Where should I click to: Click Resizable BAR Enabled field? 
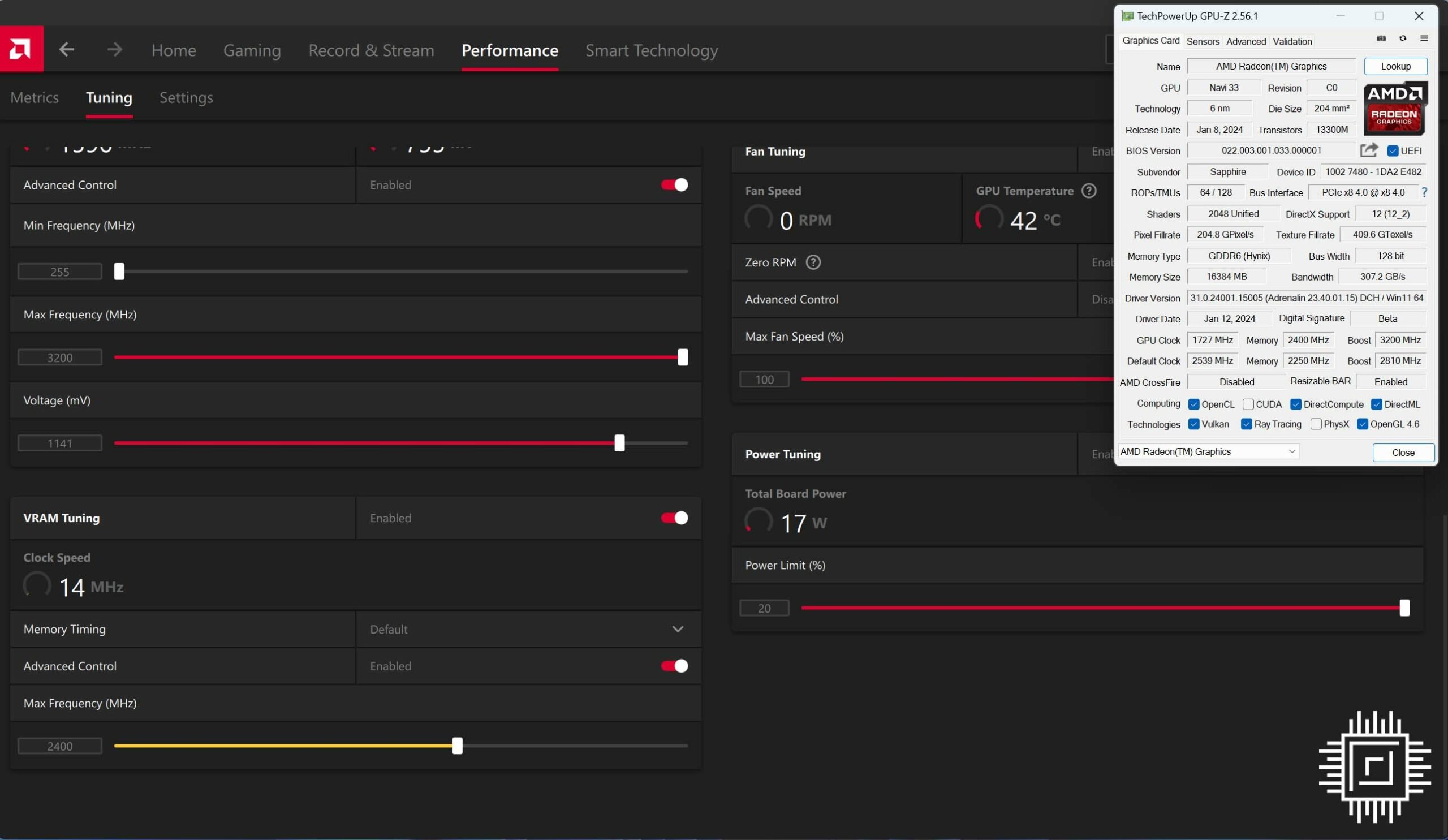click(1390, 382)
